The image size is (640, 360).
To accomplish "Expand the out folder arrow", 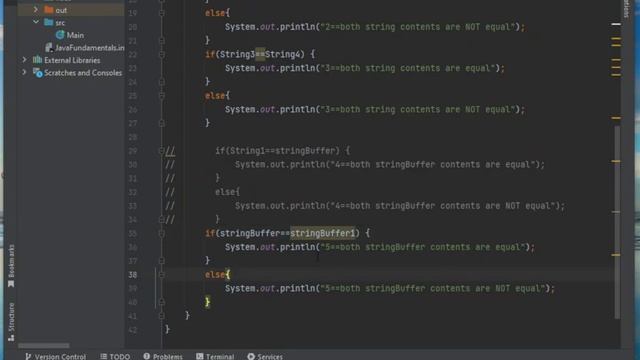I will click(36, 9).
